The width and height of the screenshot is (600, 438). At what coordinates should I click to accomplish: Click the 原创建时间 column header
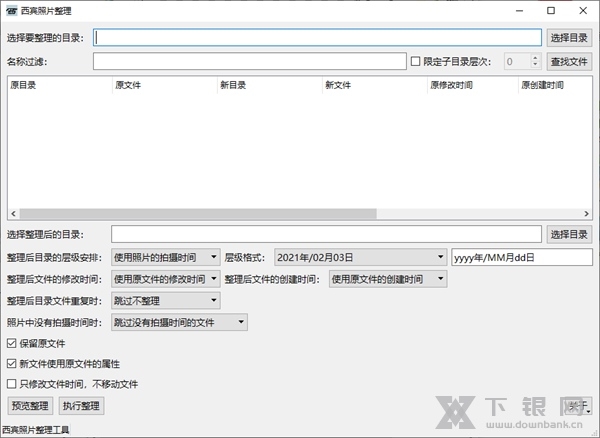tap(555, 85)
